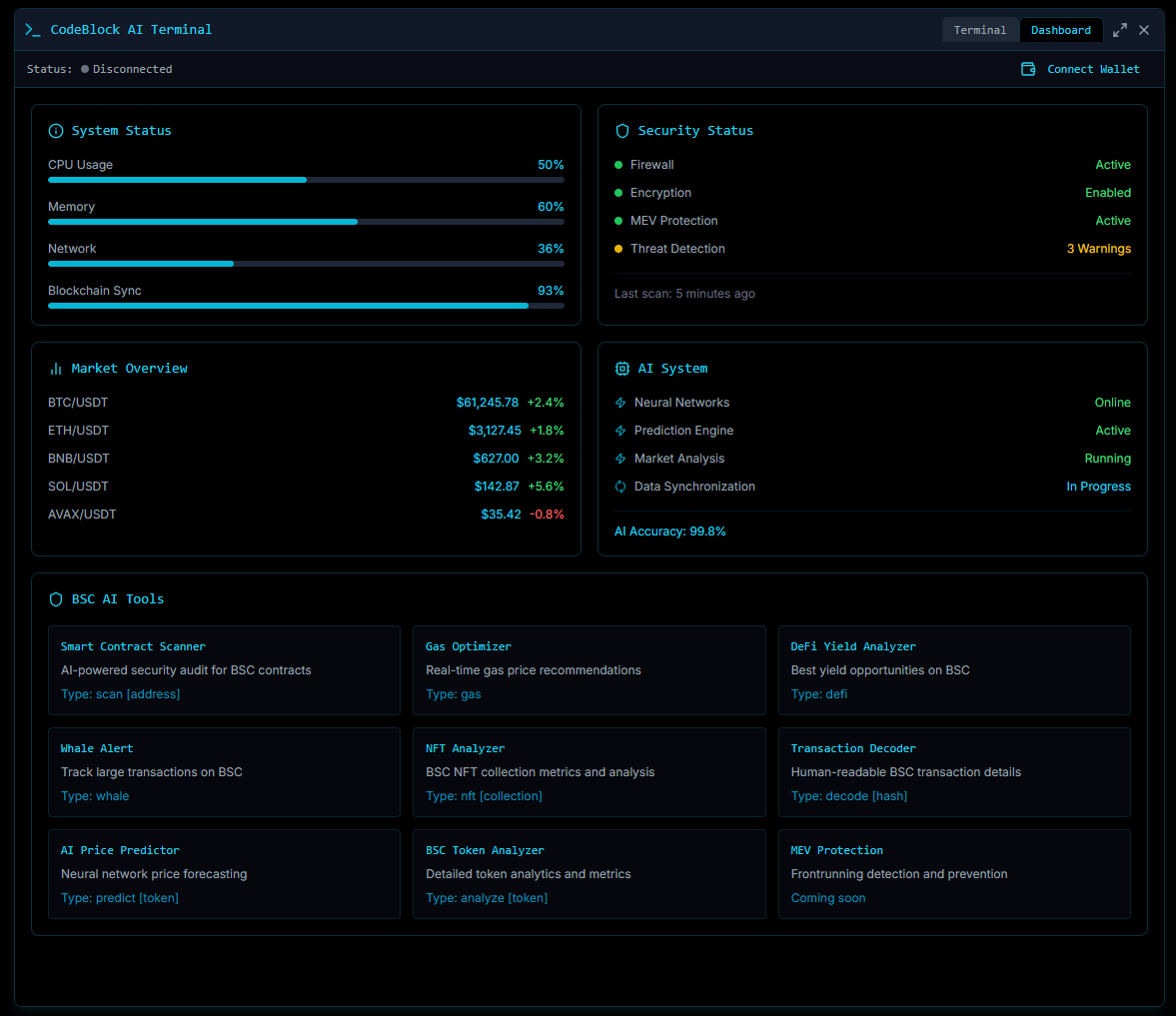This screenshot has height=1016, width=1176.
Task: Click the Connect Wallet button
Action: click(x=1080, y=69)
